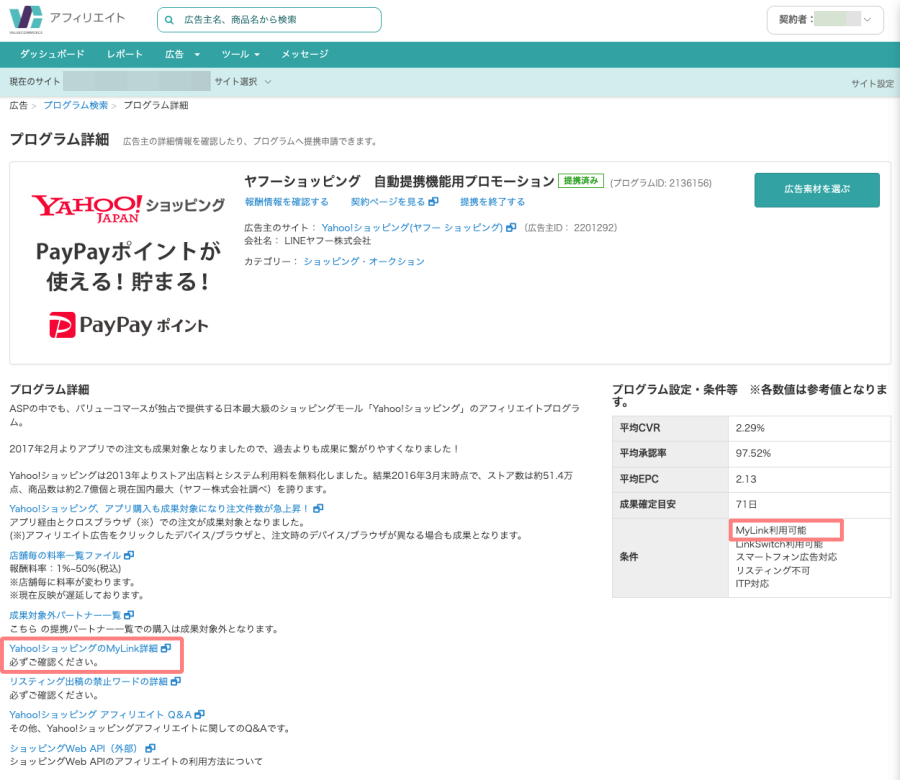Viewport: 900px width, 780px height.
Task: Open 報酬情報を確認する link
Action: pyautogui.click(x=286, y=201)
